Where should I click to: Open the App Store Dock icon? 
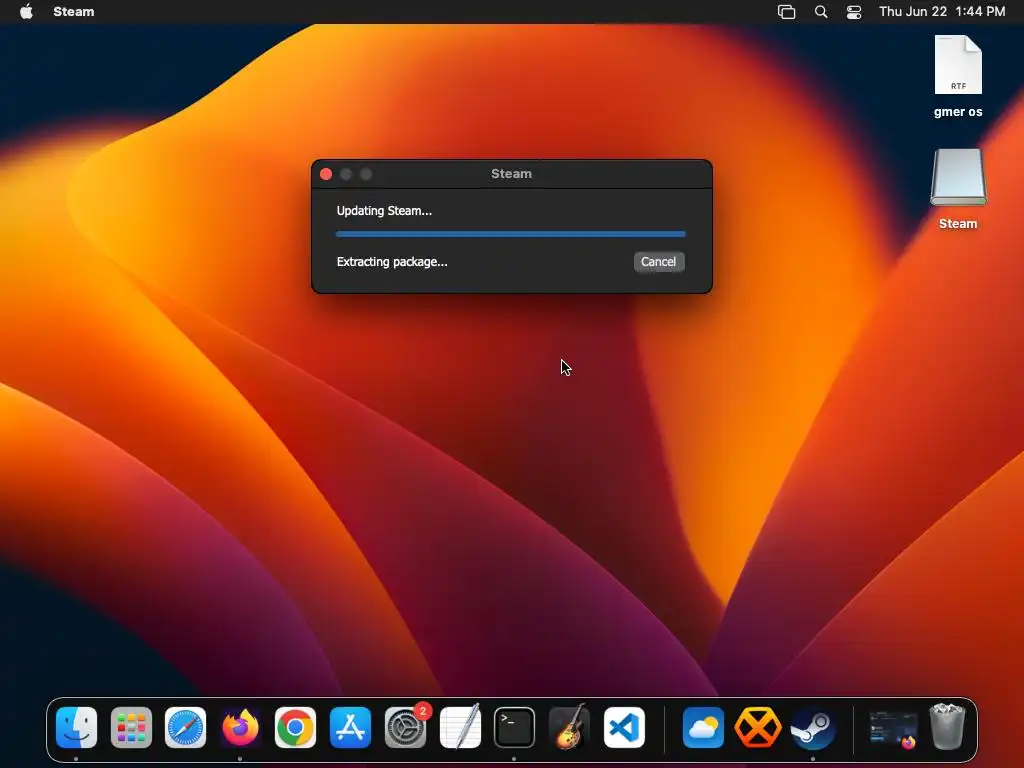click(350, 727)
